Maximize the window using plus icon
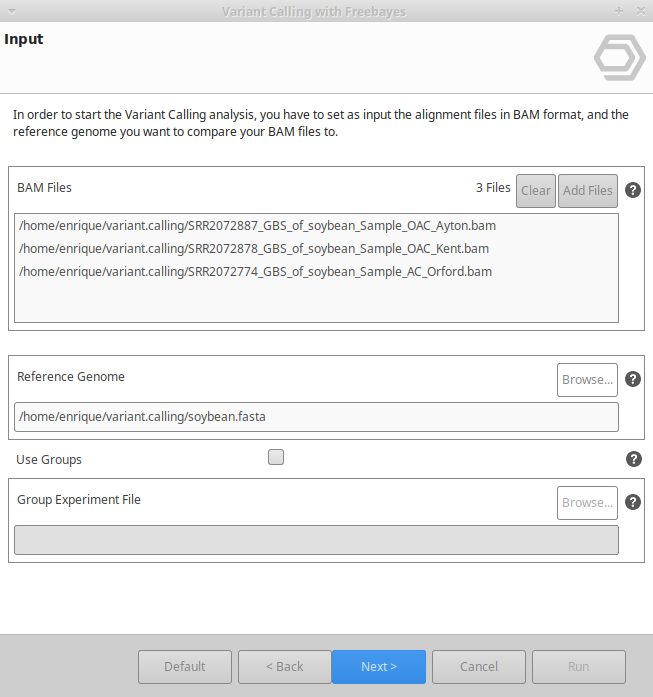653x697 pixels. pyautogui.click(x=619, y=11)
